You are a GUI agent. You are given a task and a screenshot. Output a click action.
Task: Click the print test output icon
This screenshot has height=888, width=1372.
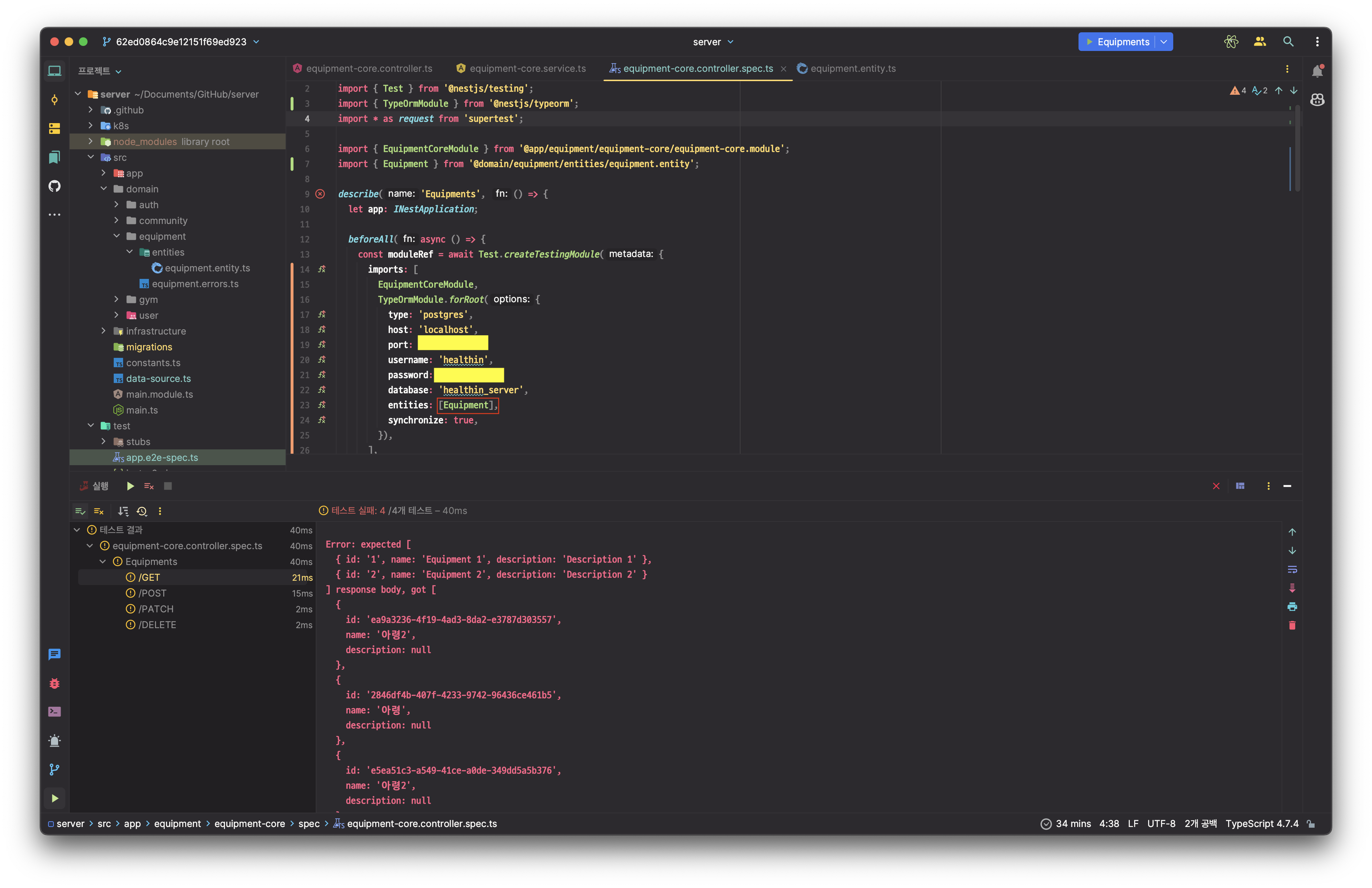(1292, 607)
